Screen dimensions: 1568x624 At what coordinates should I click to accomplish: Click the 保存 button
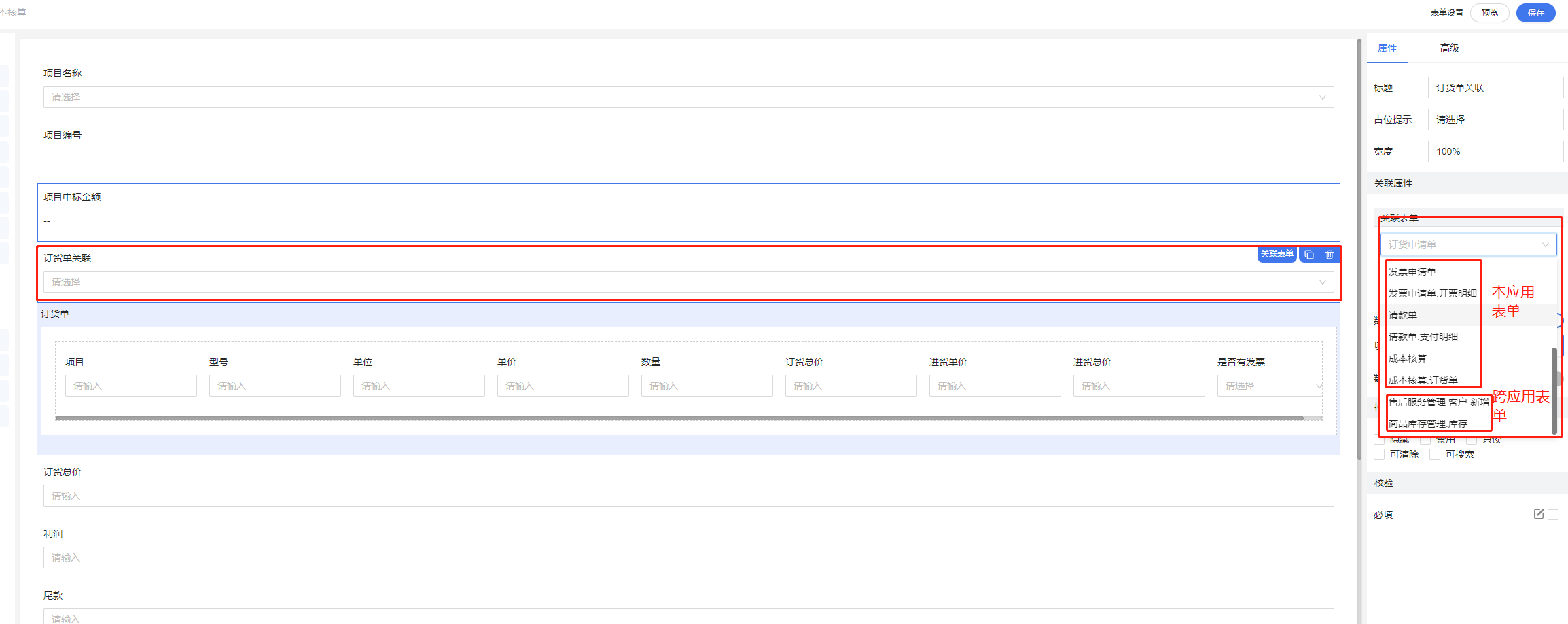point(1535,13)
